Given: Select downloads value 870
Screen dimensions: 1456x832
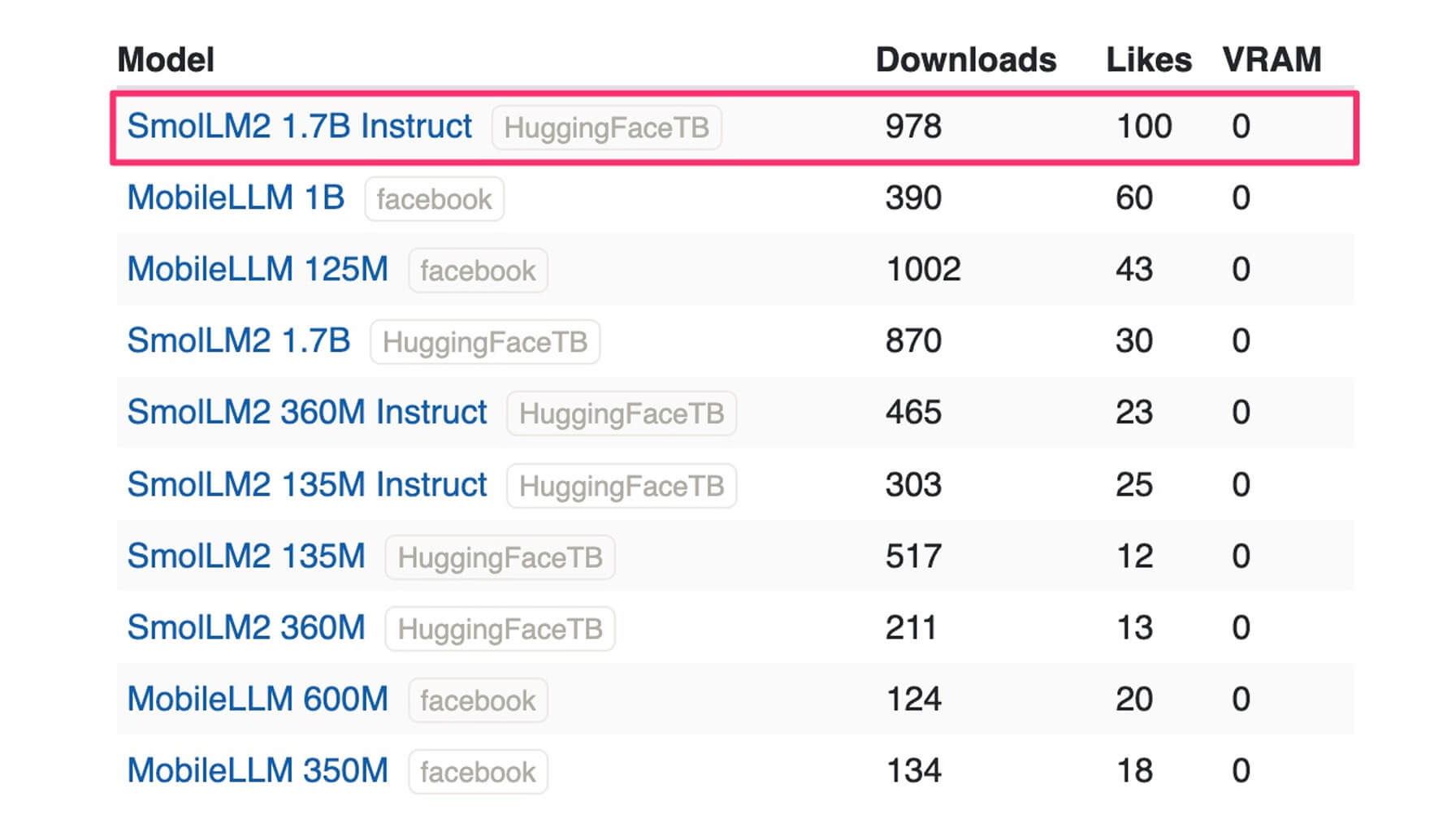Looking at the screenshot, I should [913, 341].
